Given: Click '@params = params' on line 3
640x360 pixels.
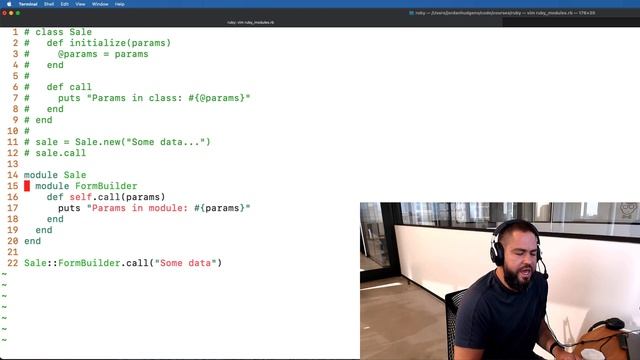Looking at the screenshot, I should 103,54.
